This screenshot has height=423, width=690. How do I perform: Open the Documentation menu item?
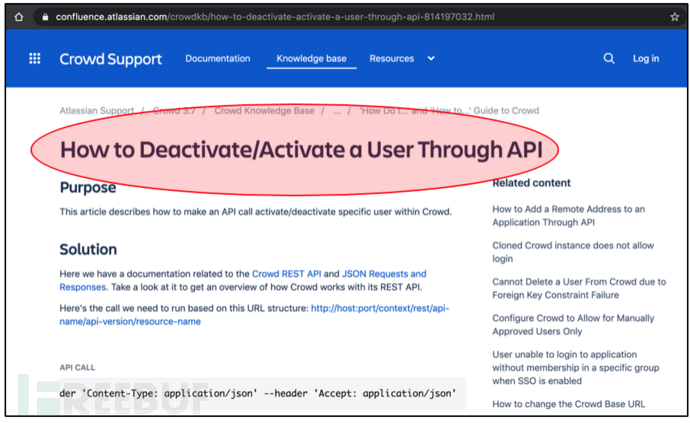[x=217, y=59]
